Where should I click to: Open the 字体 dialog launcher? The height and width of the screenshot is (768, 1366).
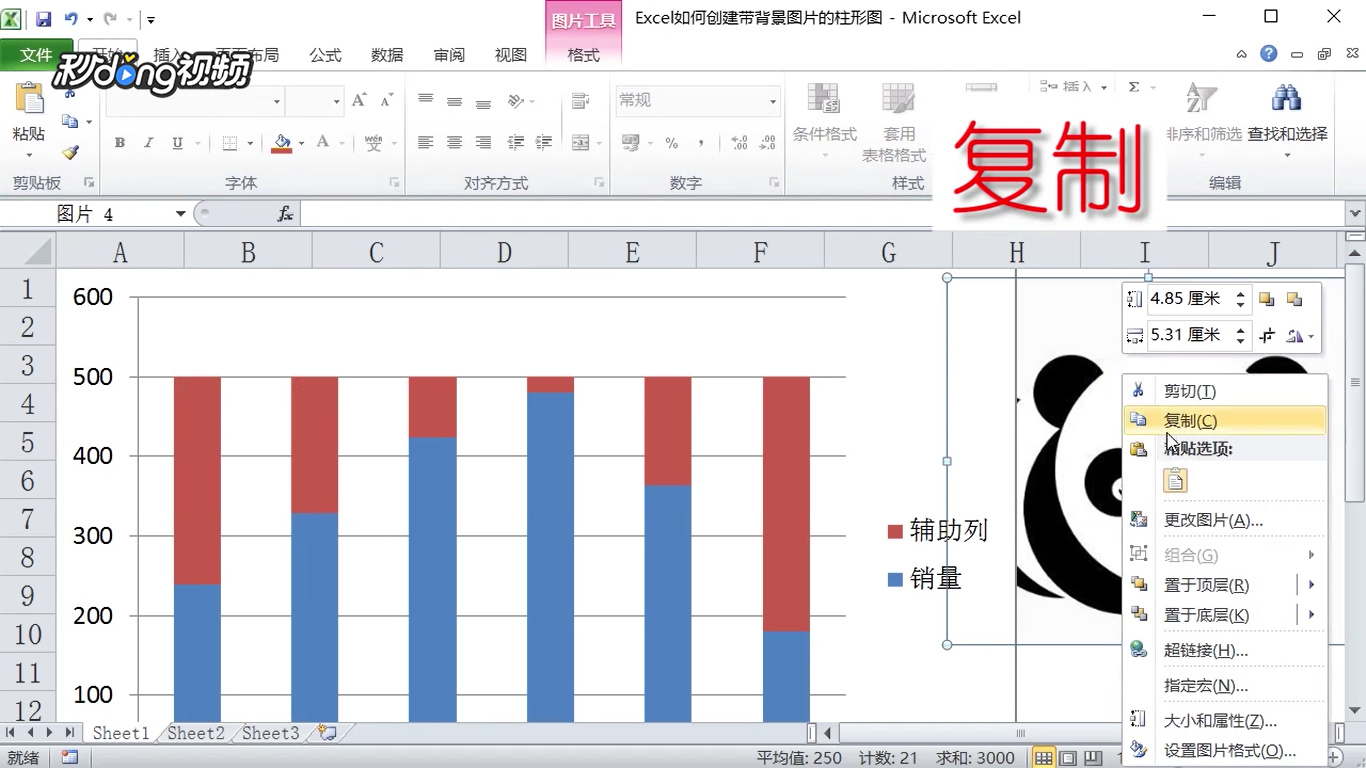pos(394,183)
